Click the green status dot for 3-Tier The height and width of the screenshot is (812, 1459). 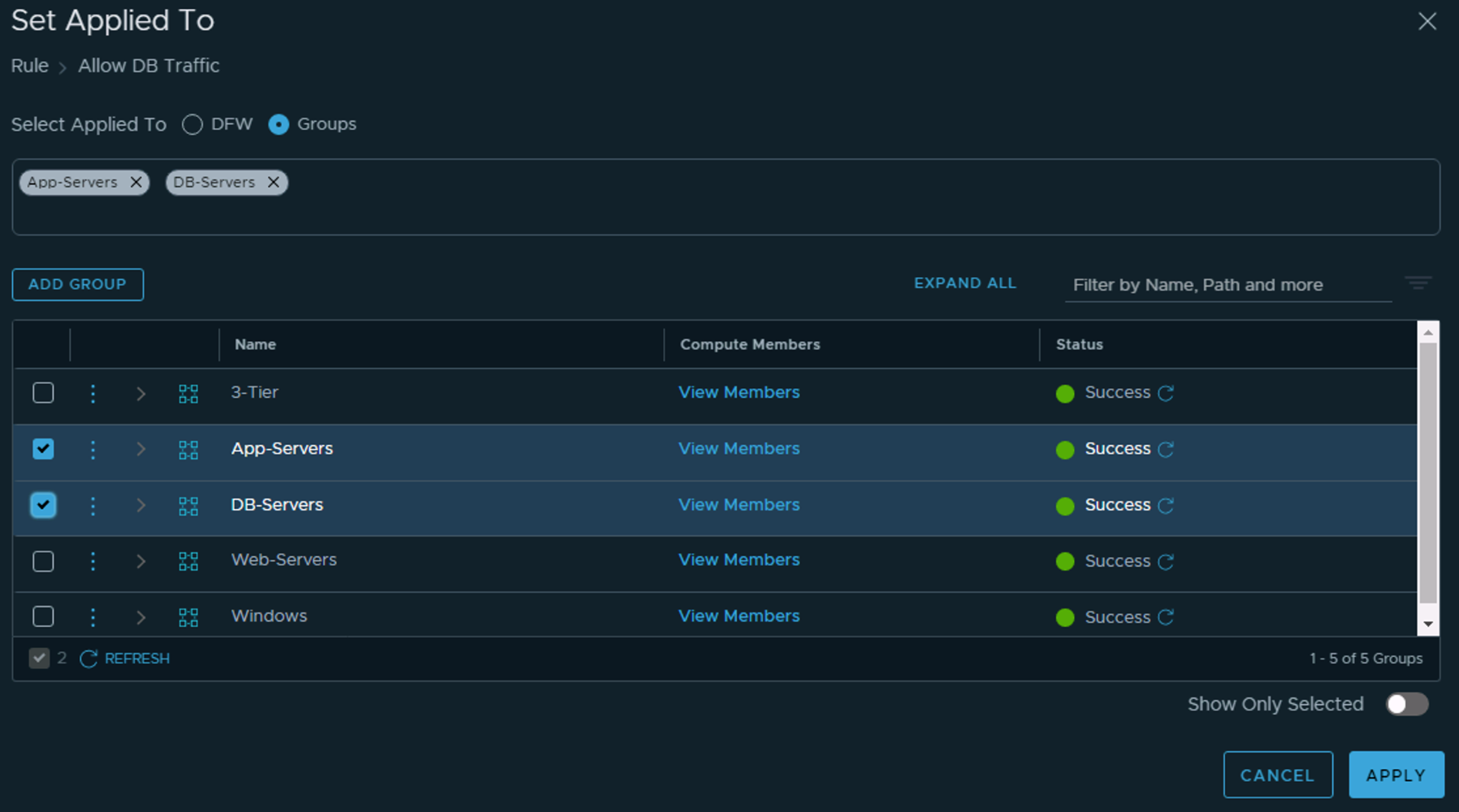1065,394
